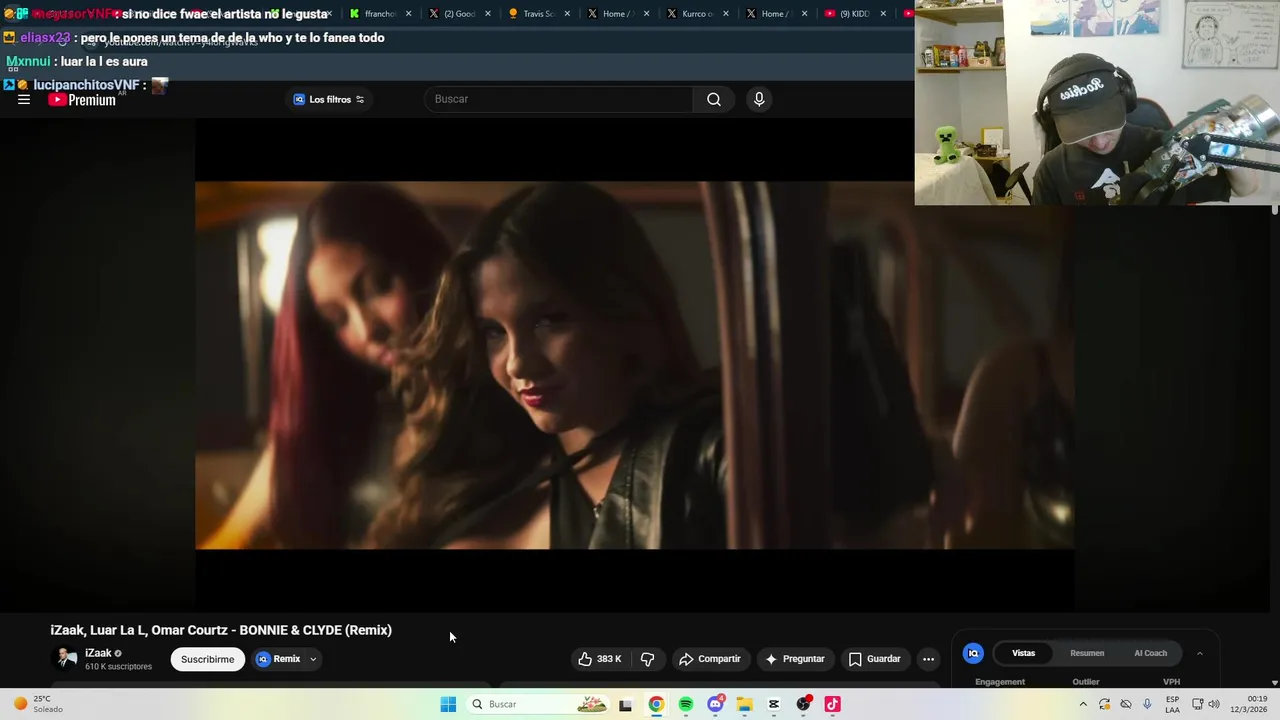The width and height of the screenshot is (1280, 720).
Task: Click the Preguntar button
Action: tap(795, 659)
